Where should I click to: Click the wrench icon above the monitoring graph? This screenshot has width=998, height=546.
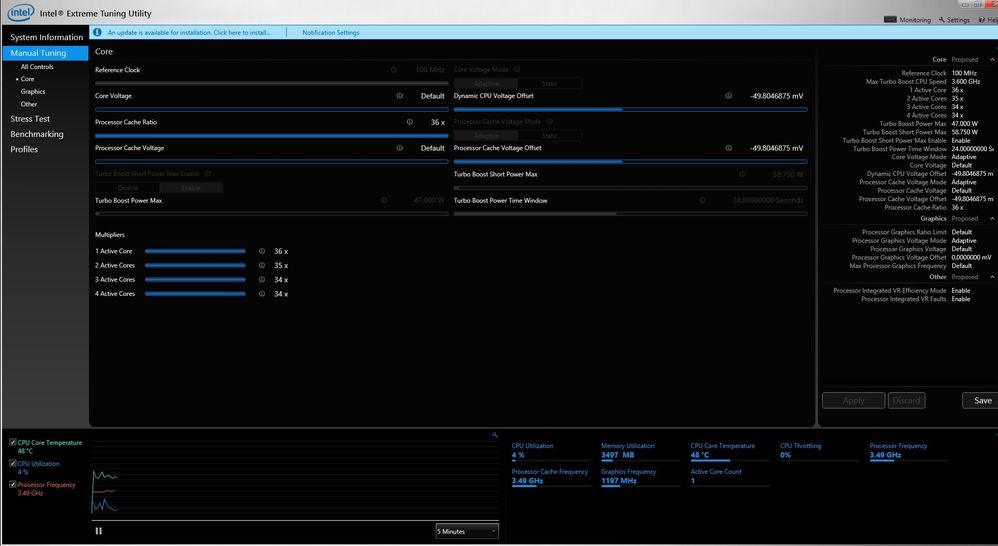[495, 435]
